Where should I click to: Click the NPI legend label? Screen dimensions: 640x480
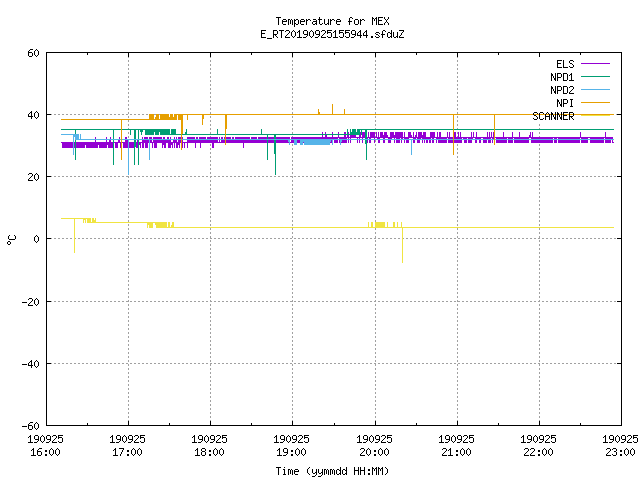click(x=565, y=103)
